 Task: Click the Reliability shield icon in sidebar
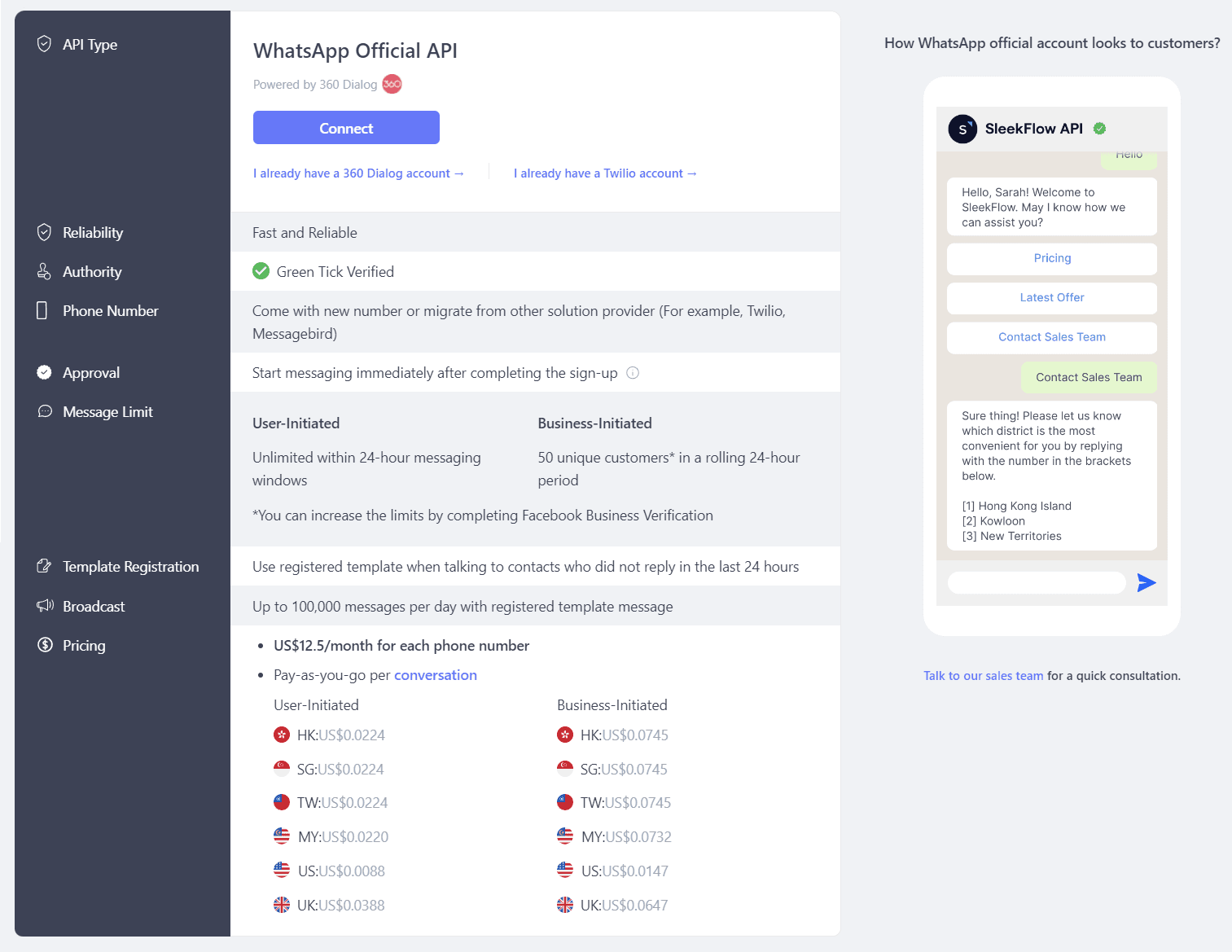pyautogui.click(x=45, y=232)
